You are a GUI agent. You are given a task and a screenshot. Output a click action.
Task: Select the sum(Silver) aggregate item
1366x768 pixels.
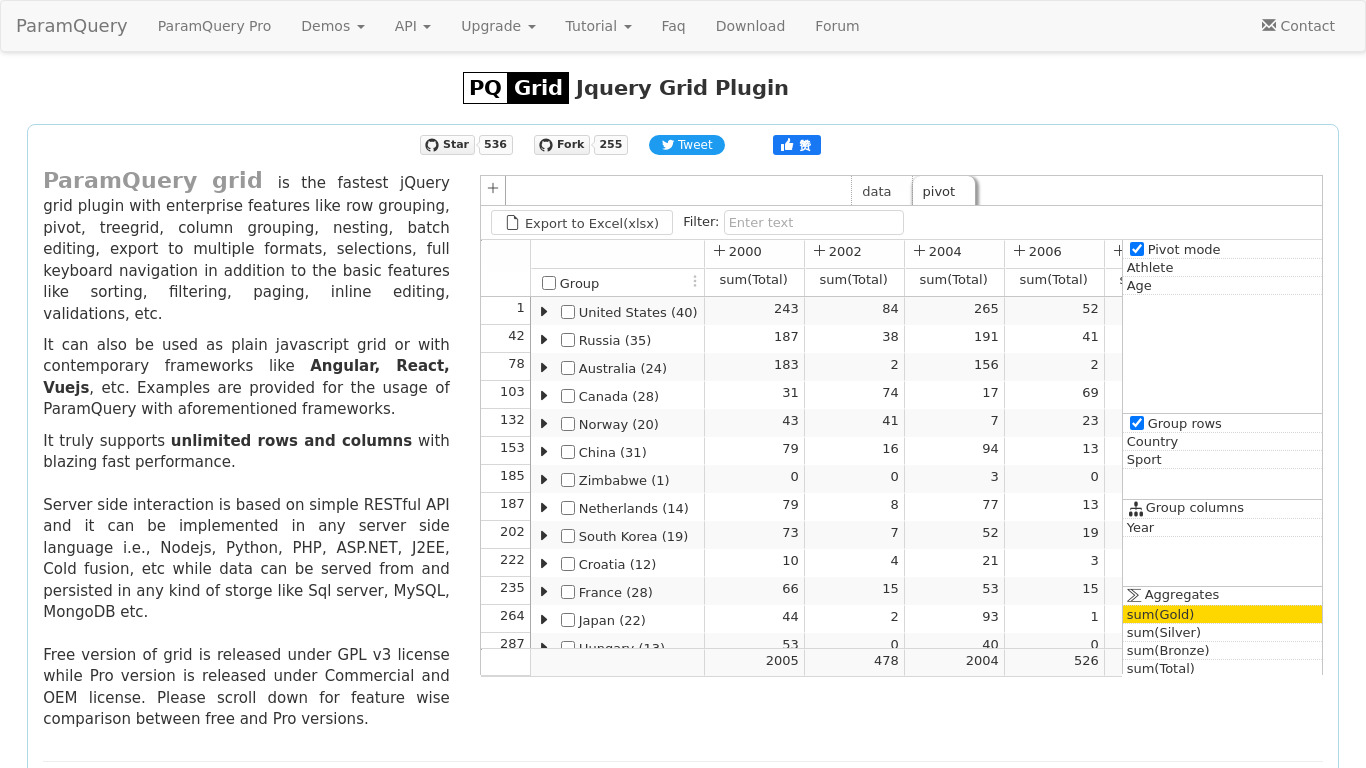(1222, 632)
